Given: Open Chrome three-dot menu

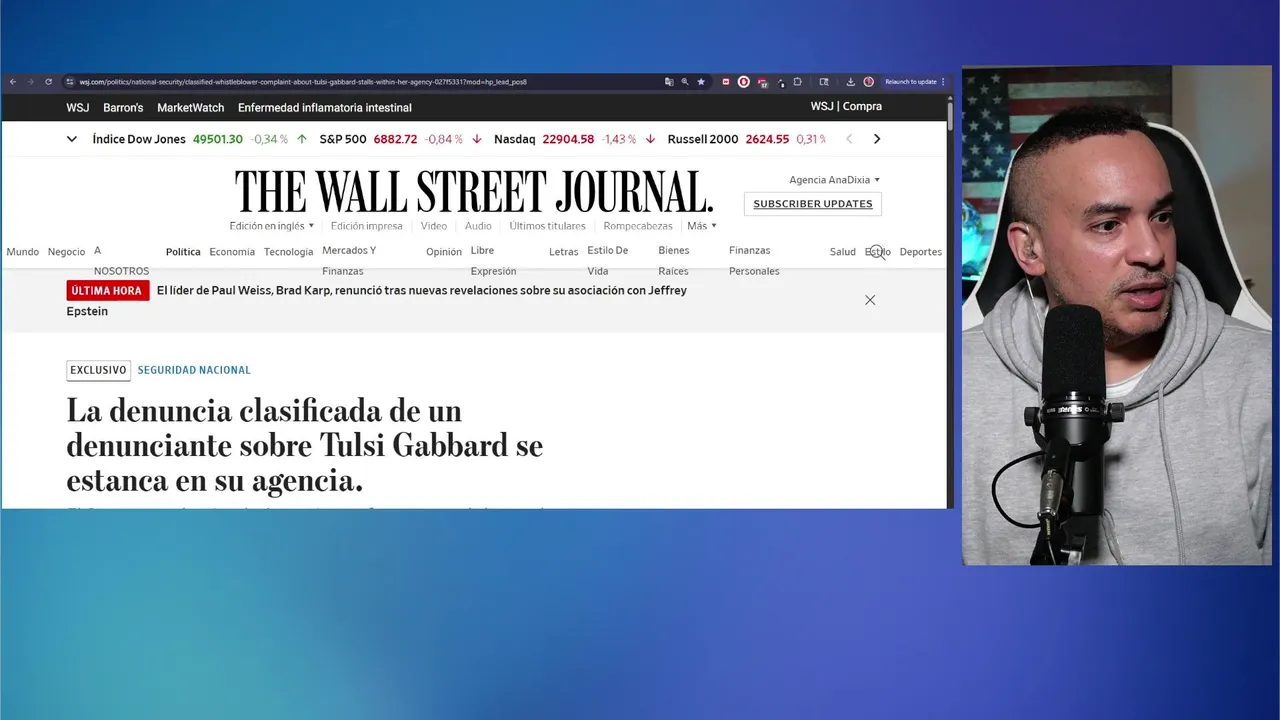Looking at the screenshot, I should (943, 82).
